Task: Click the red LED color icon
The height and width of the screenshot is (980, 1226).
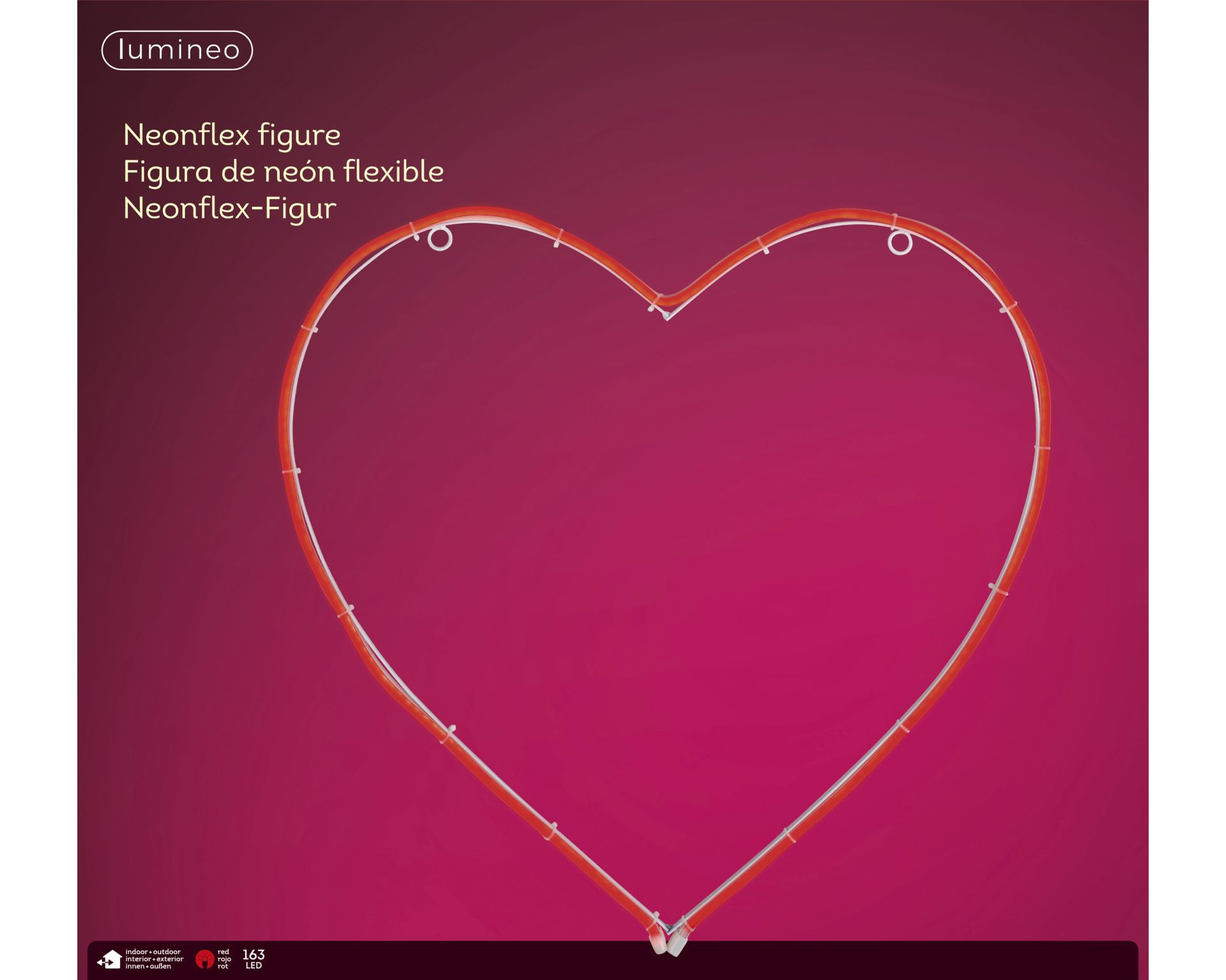Action: click(x=204, y=959)
